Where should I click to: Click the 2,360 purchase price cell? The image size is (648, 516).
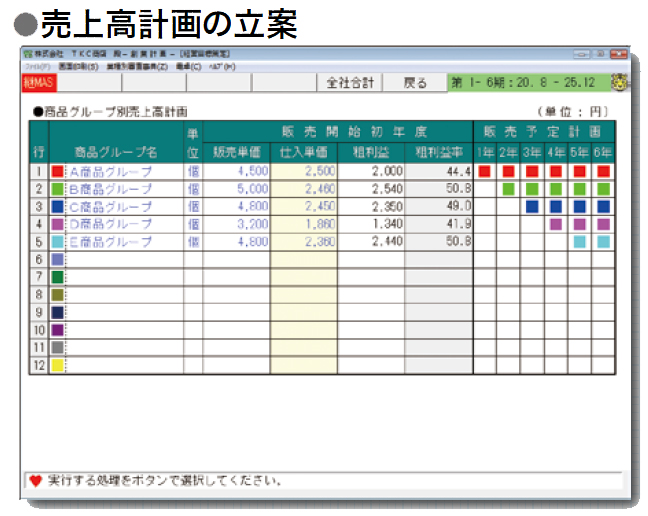pos(304,242)
